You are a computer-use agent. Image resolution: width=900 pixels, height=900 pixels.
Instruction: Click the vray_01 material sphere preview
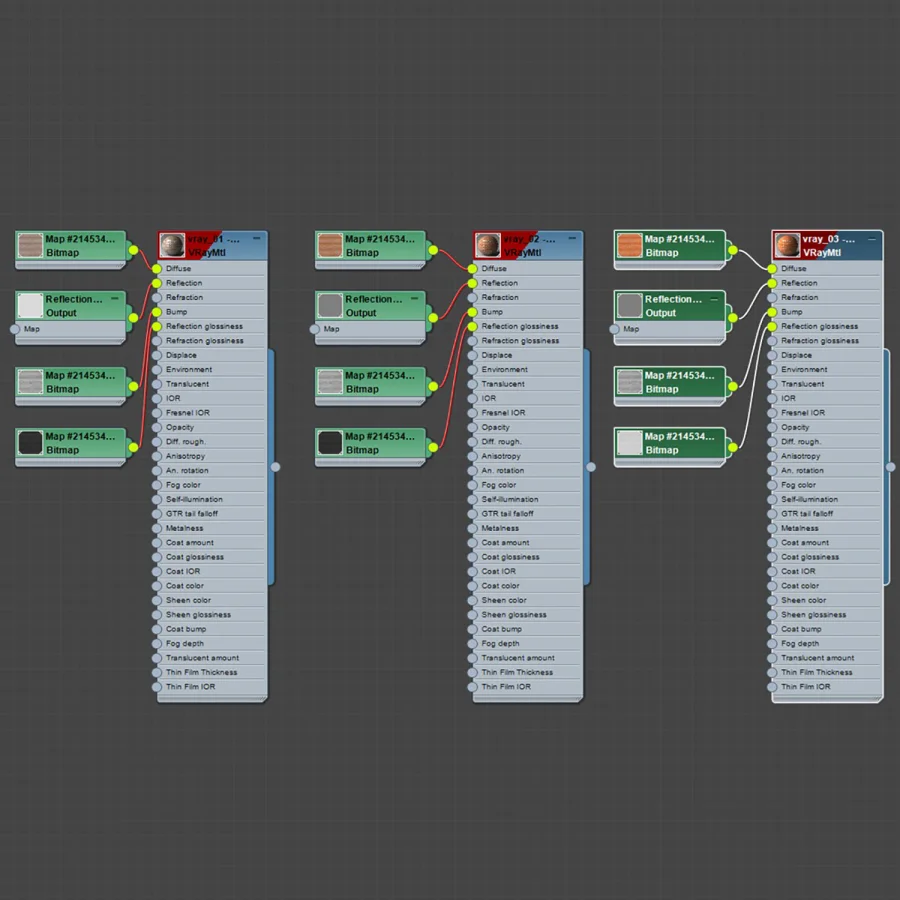(x=172, y=246)
